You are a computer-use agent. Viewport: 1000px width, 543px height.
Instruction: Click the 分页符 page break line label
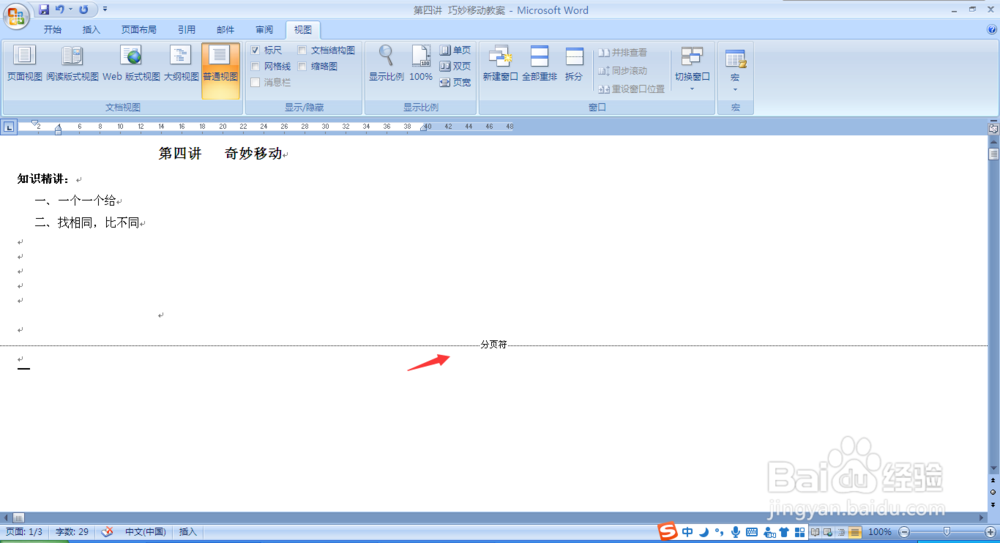(x=494, y=345)
